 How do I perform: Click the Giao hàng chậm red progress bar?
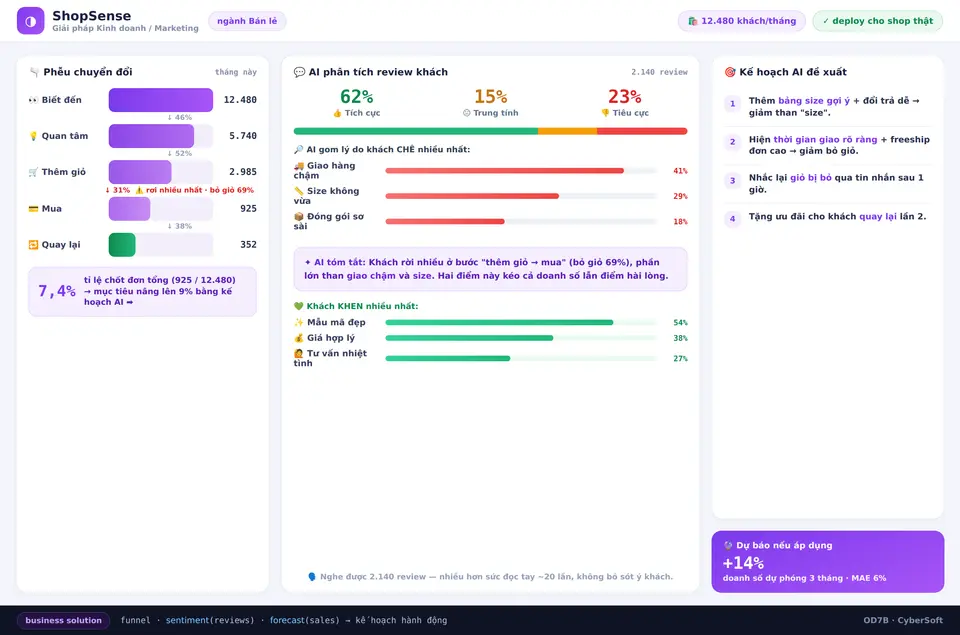(x=521, y=171)
